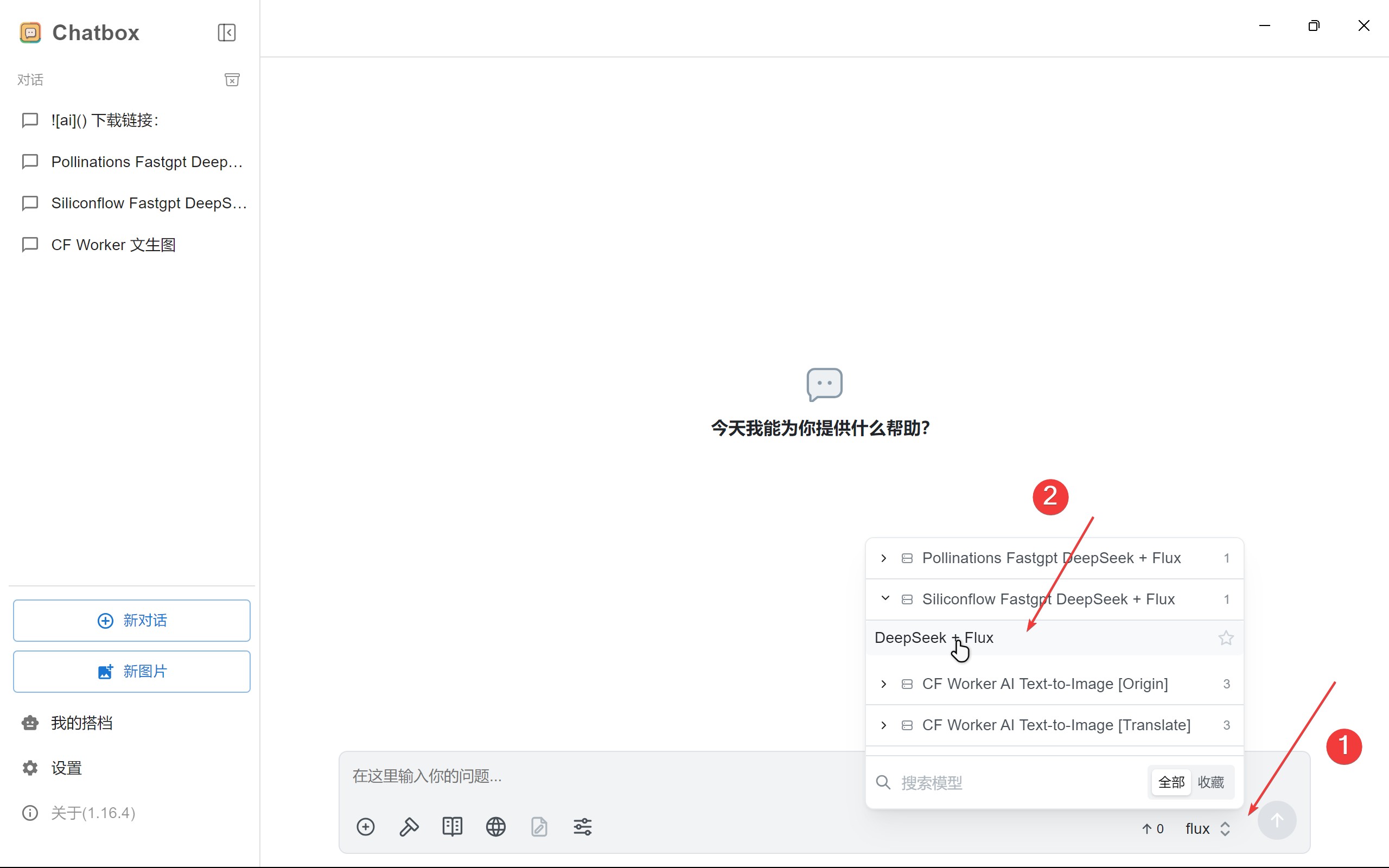Start a new chat with 新对话
Viewport: 1389px width, 868px height.
point(131,621)
